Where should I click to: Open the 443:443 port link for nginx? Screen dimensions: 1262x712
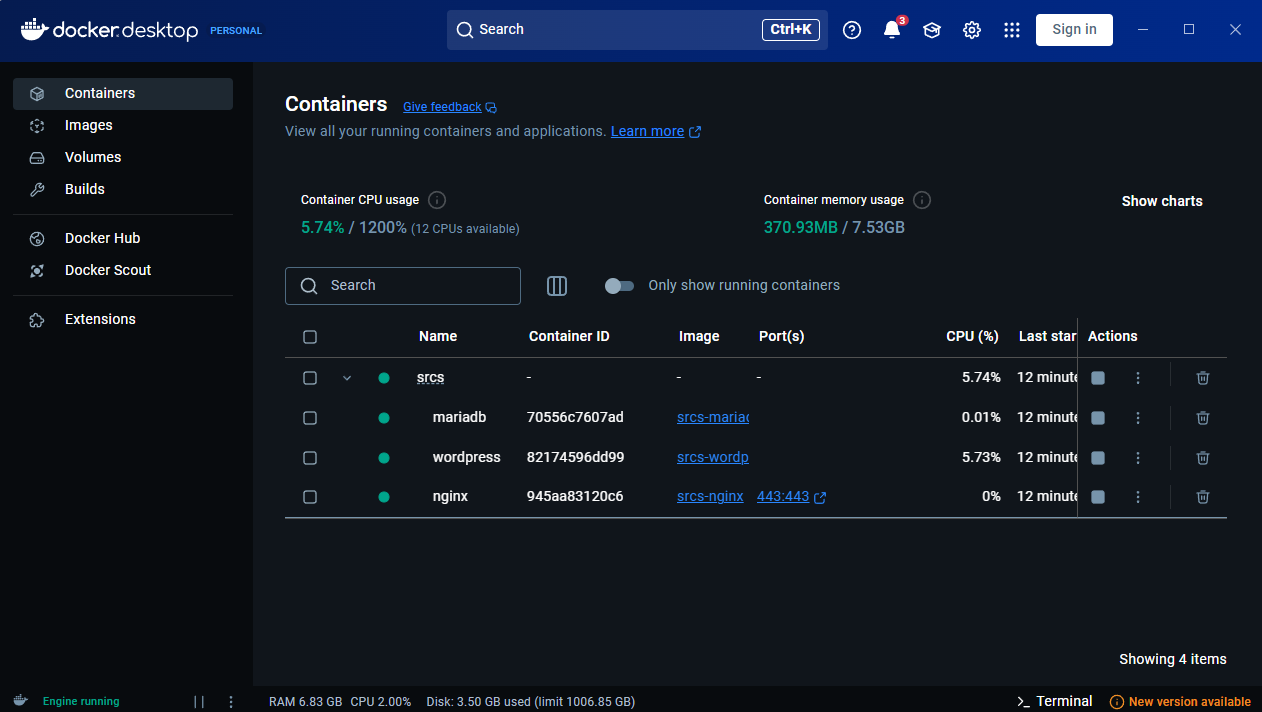pyautogui.click(x=783, y=497)
